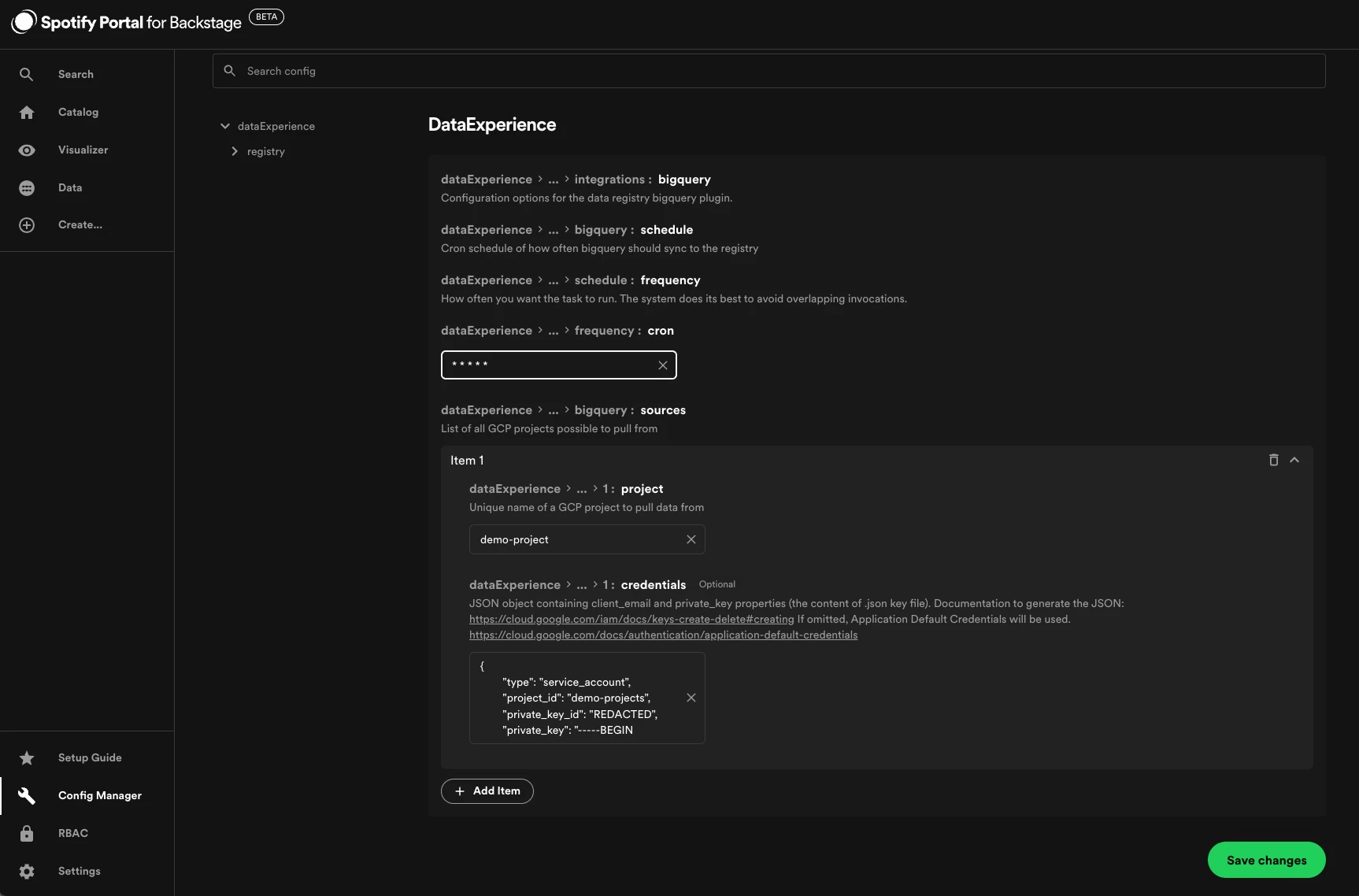1359x896 pixels.
Task: Click the Create plus-circle icon
Action: point(27,224)
